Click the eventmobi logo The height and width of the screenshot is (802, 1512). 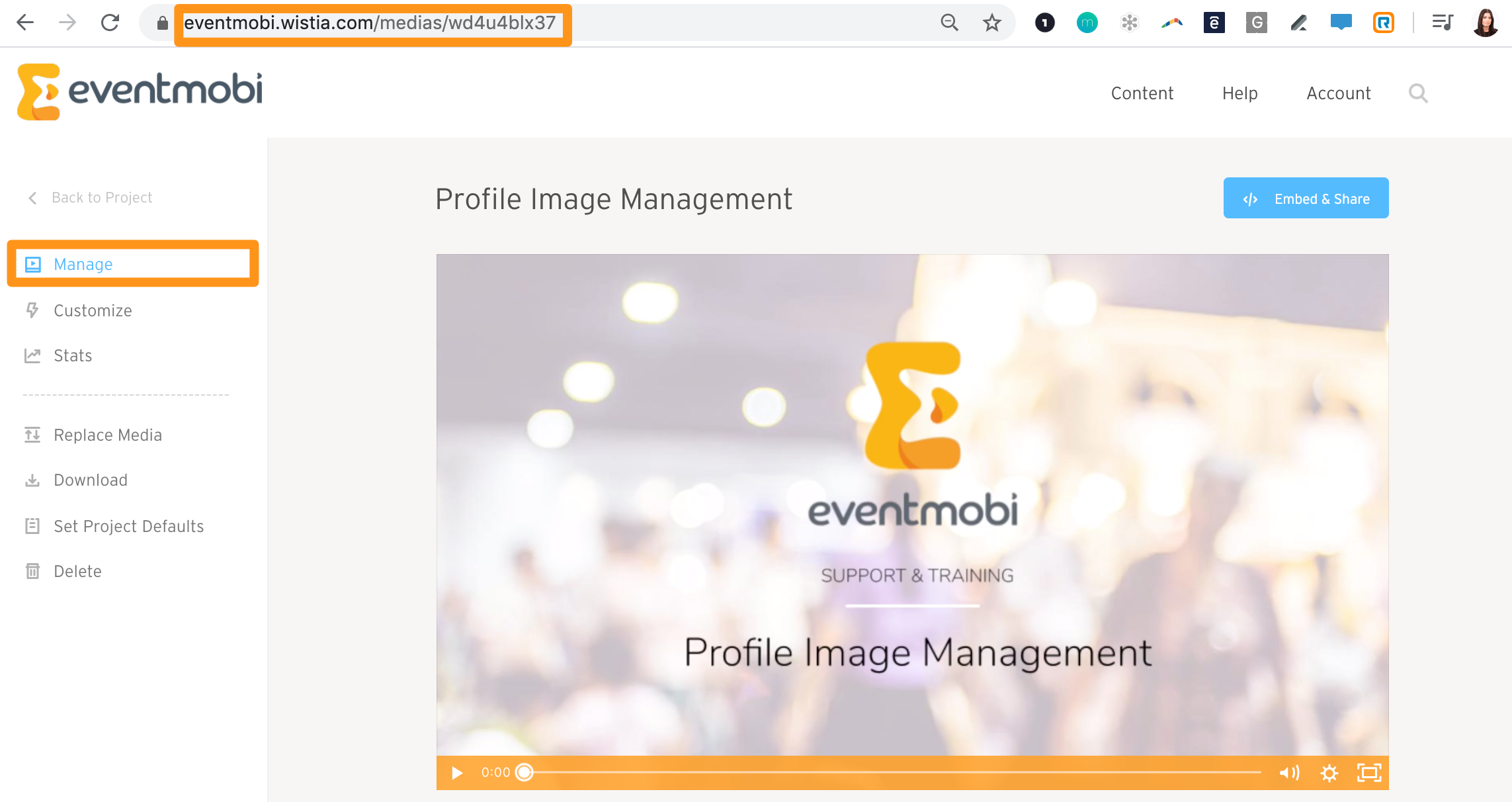140,91
